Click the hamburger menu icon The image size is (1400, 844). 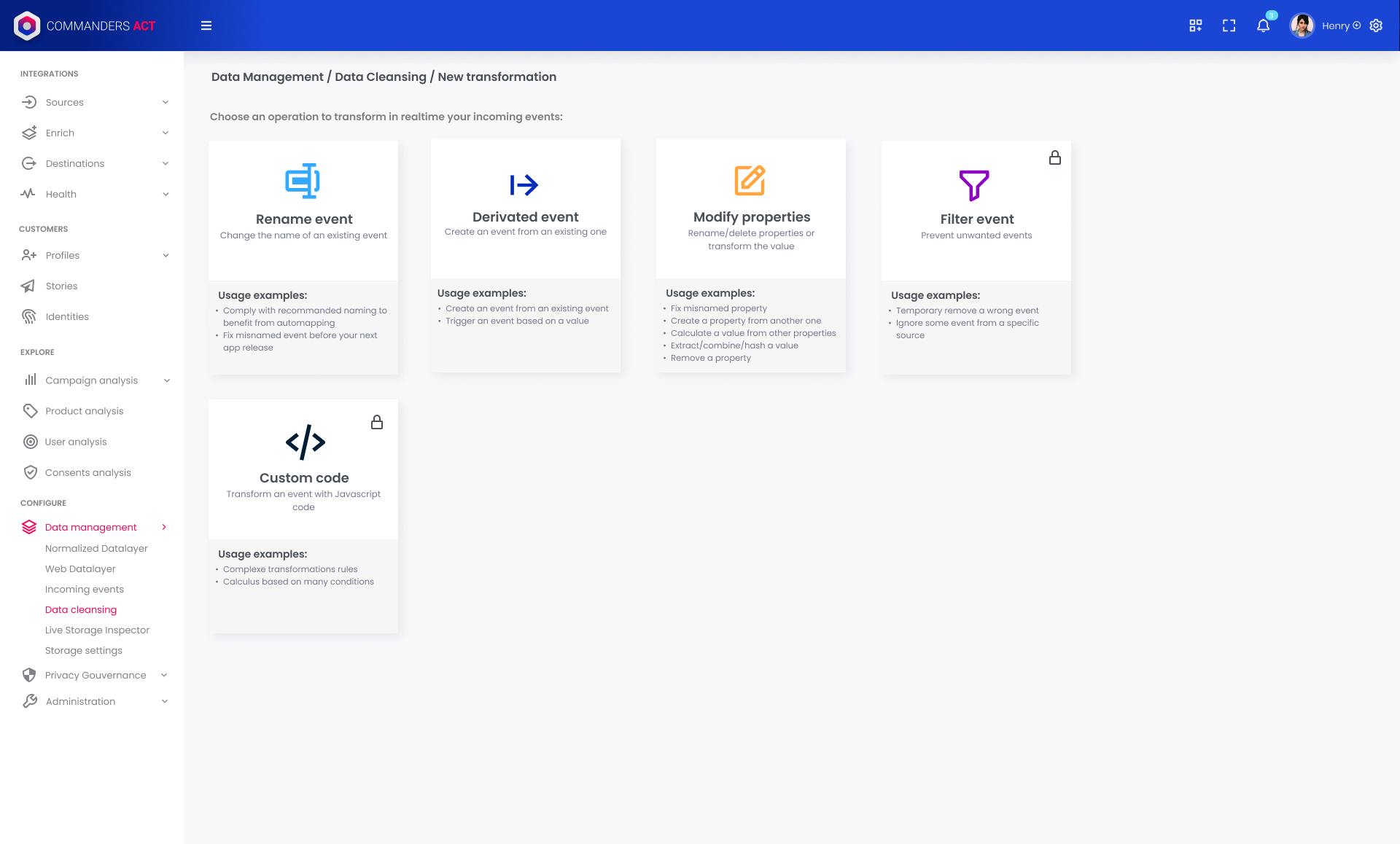pyautogui.click(x=206, y=26)
